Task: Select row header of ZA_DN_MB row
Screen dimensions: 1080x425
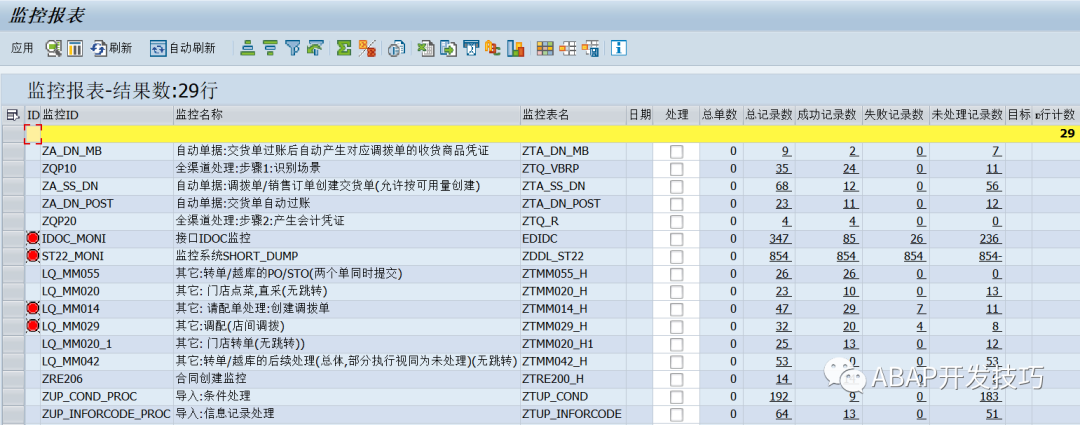Action: [x=12, y=151]
